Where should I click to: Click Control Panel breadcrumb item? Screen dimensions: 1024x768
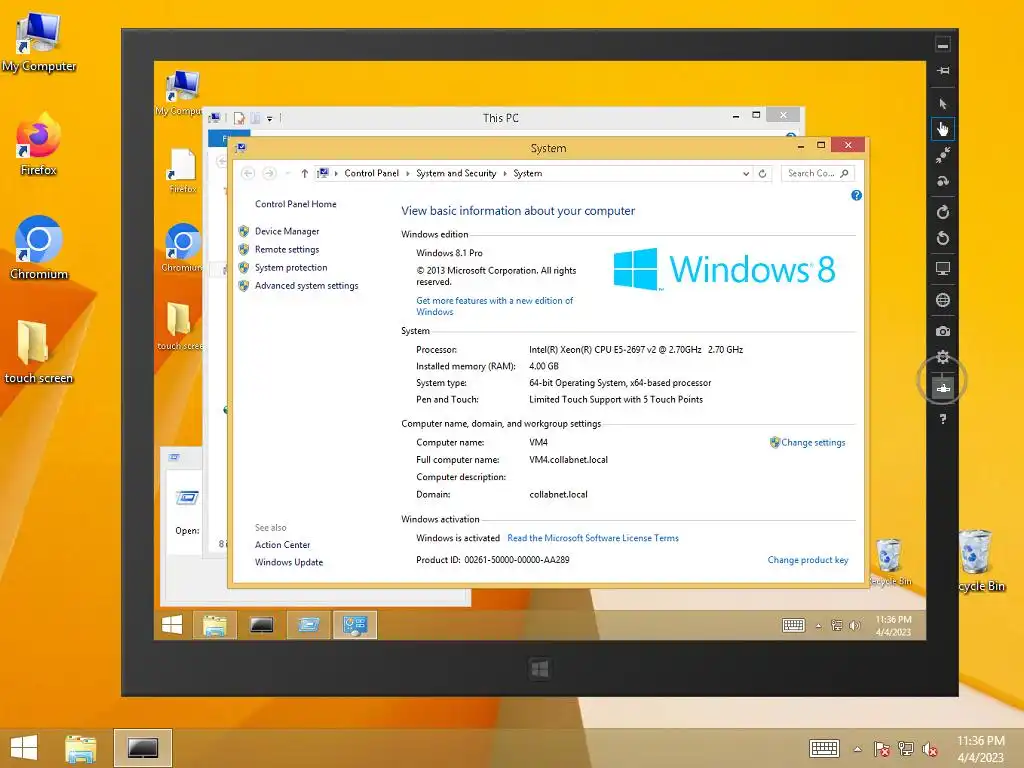pos(371,173)
